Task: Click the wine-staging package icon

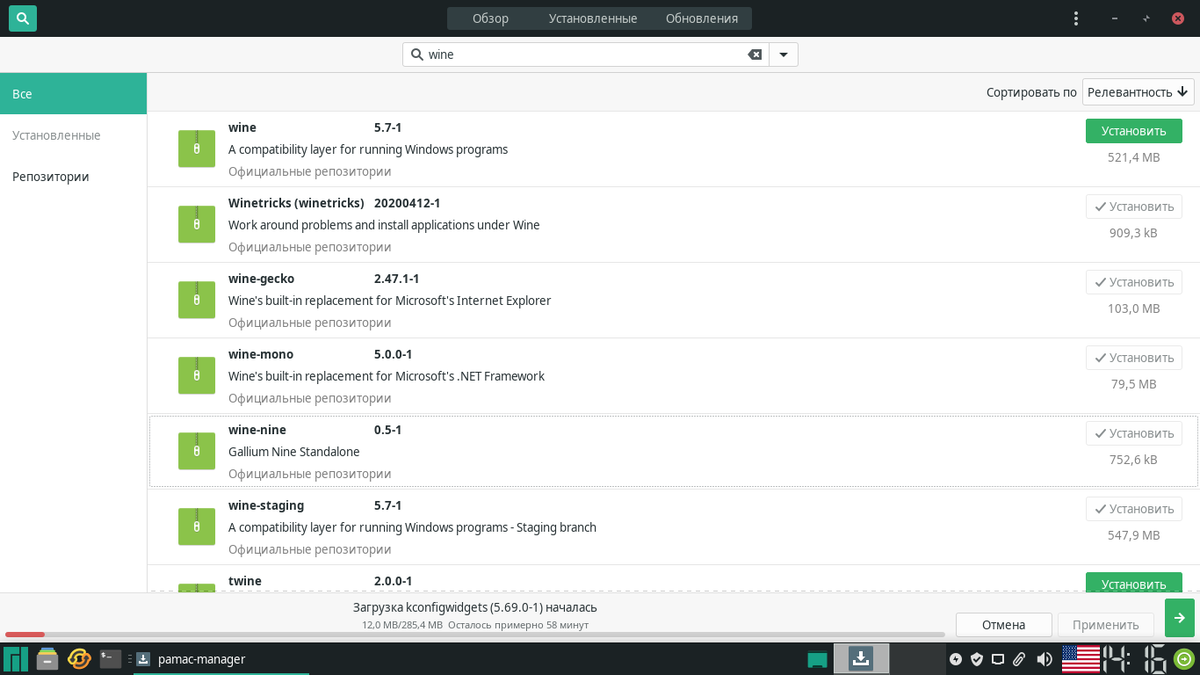Action: click(197, 527)
